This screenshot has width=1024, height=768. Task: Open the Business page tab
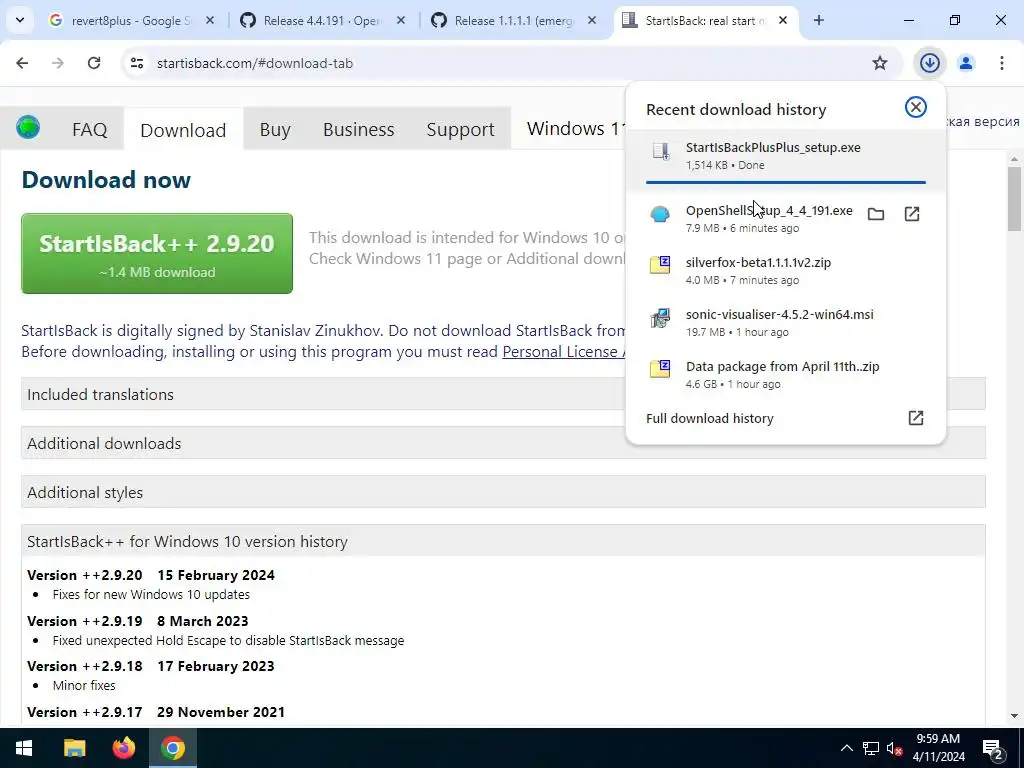359,129
